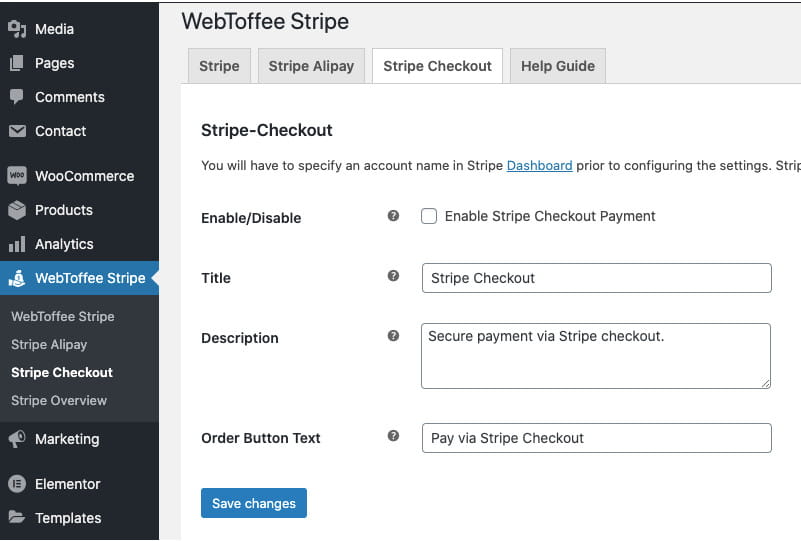Viewport: 801px width, 541px height.
Task: Switch to the Stripe tab
Action: pyautogui.click(x=219, y=66)
